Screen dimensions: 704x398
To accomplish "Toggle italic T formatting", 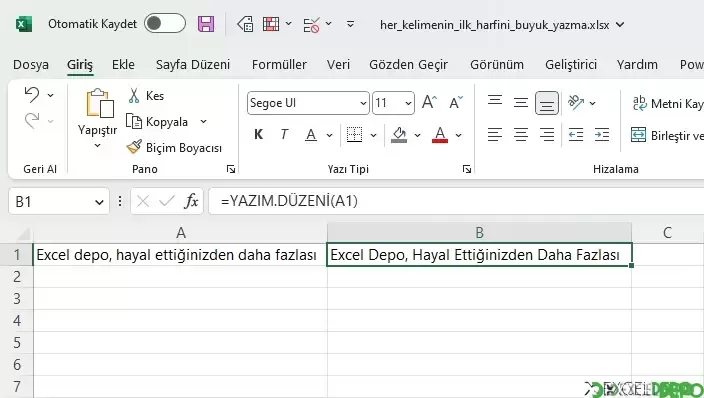I will point(284,134).
